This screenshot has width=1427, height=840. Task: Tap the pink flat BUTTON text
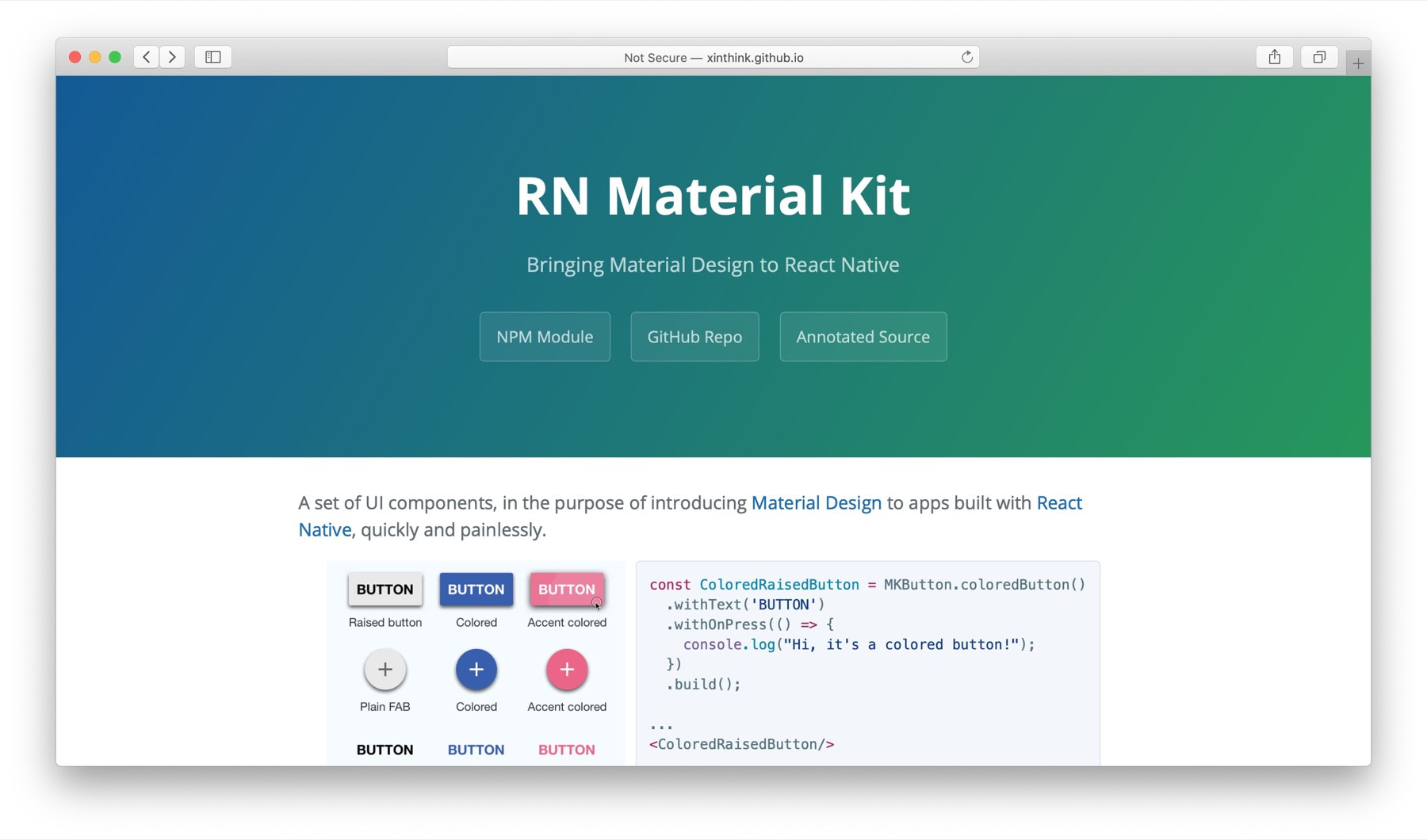coord(567,750)
